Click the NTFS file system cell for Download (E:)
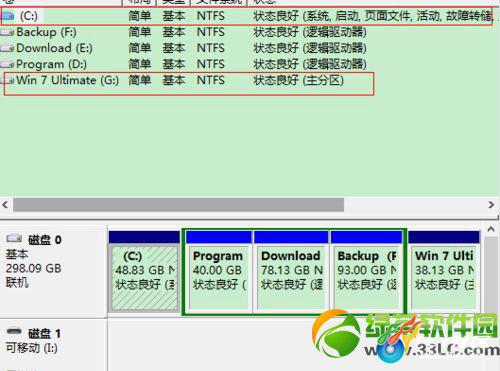Viewport: 500px width, 371px height. 211,48
